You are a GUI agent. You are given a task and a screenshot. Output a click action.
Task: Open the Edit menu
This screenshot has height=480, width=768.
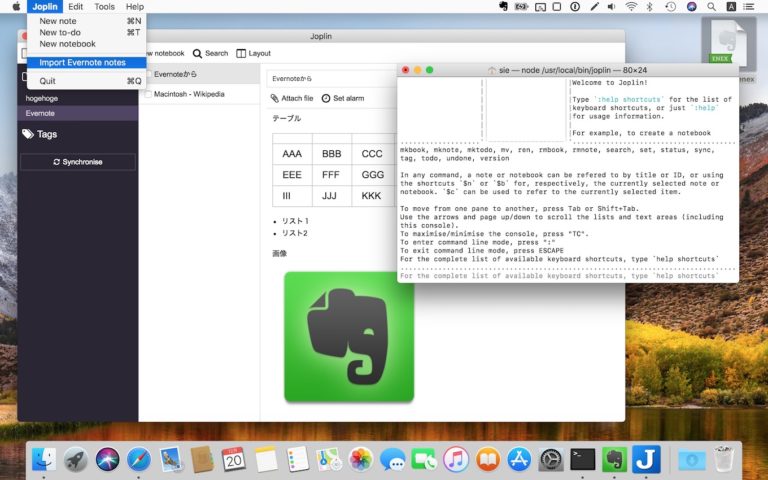click(x=76, y=7)
